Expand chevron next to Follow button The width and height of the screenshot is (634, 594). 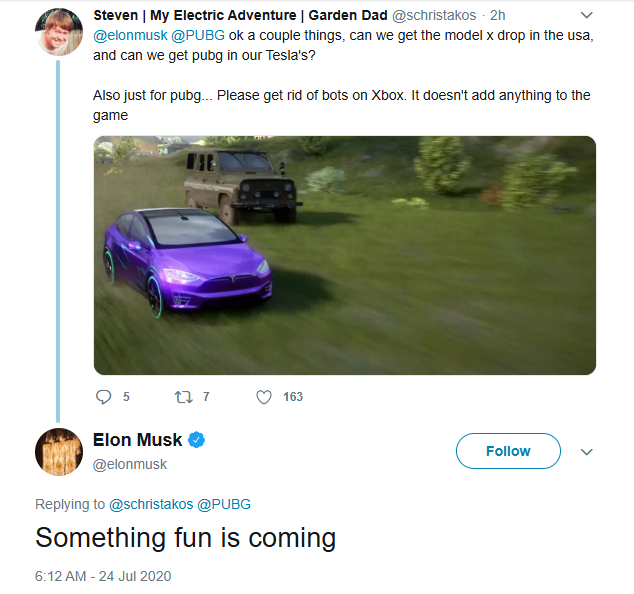click(587, 452)
